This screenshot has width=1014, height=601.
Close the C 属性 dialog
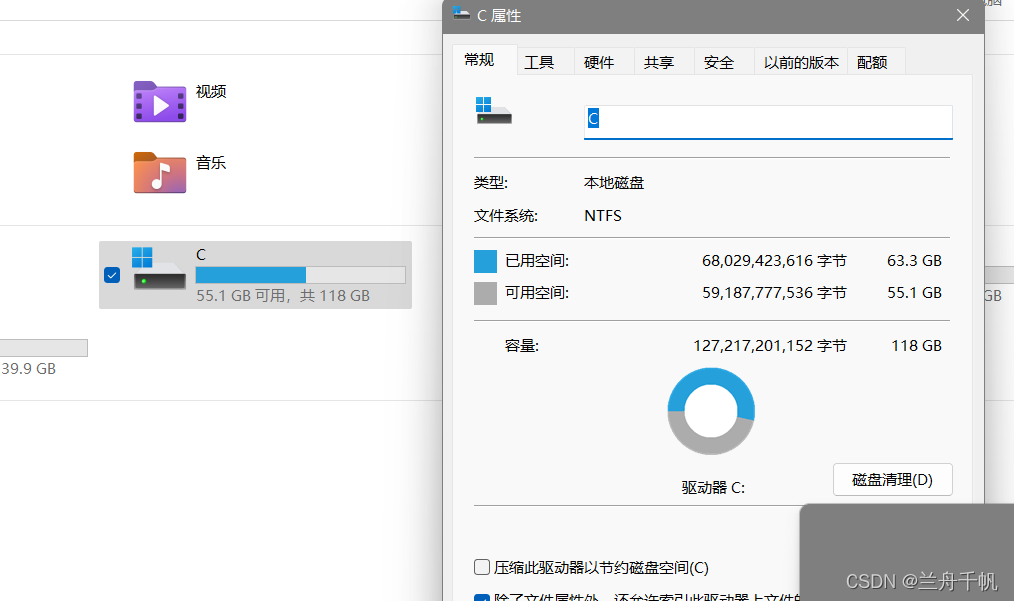coord(963,15)
